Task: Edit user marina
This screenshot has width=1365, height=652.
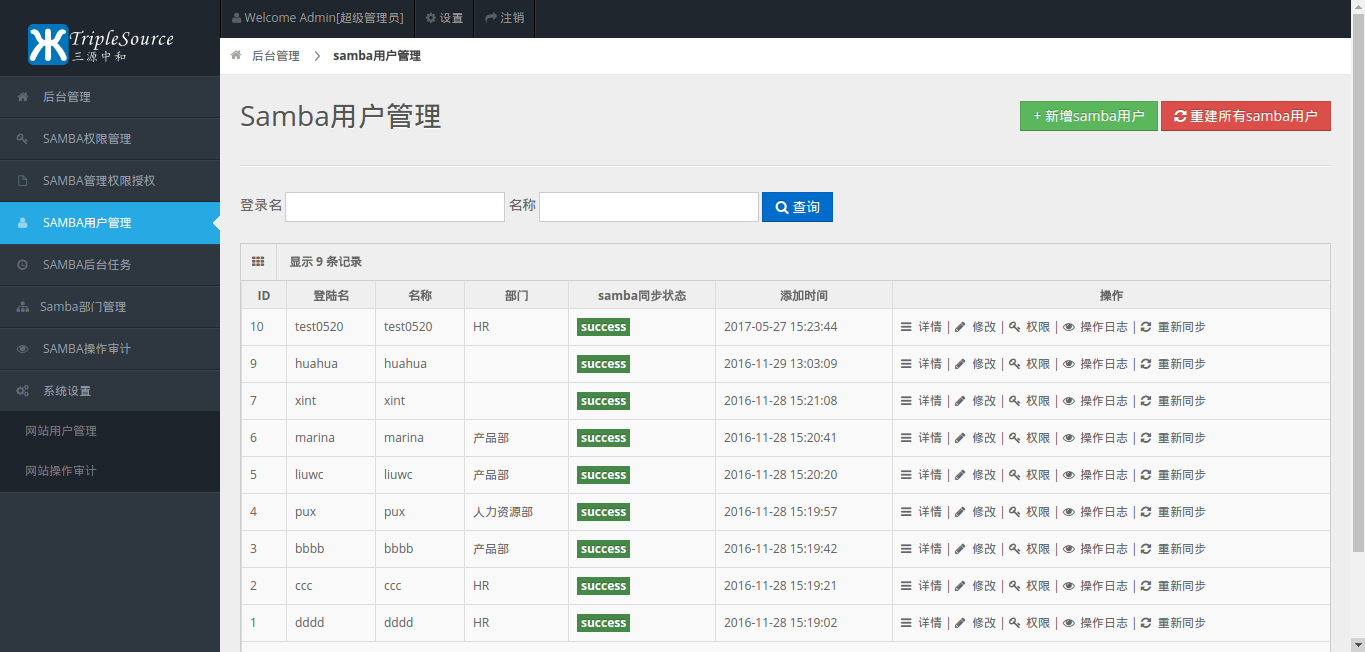Action: (x=976, y=438)
